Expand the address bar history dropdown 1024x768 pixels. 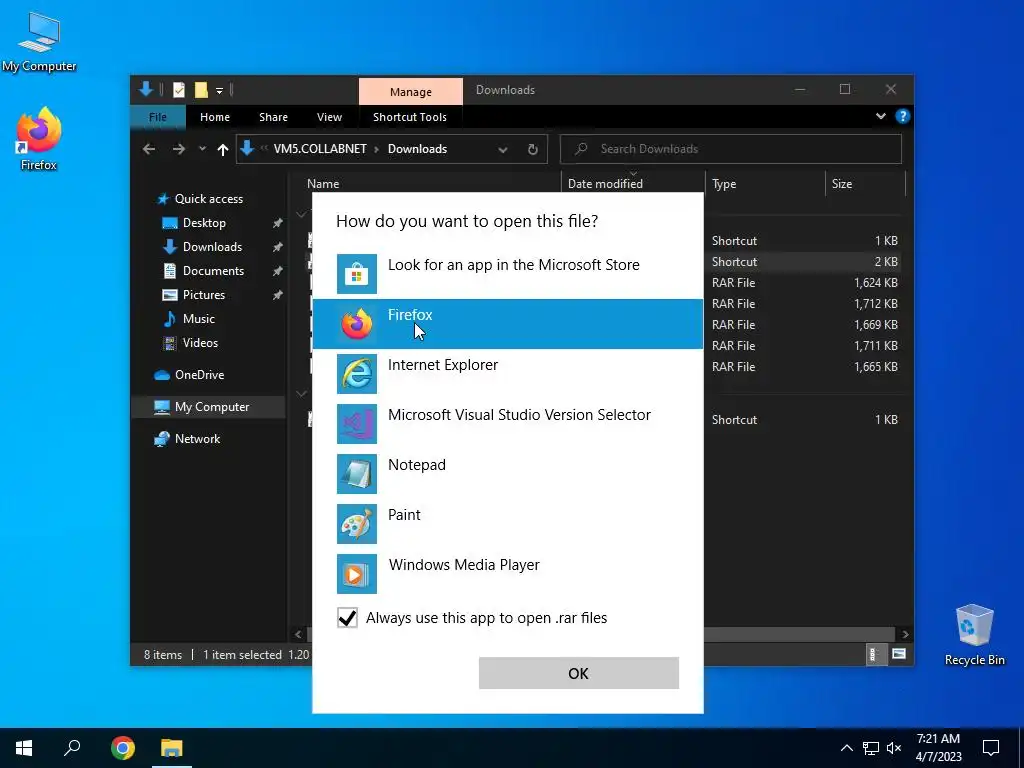click(503, 150)
